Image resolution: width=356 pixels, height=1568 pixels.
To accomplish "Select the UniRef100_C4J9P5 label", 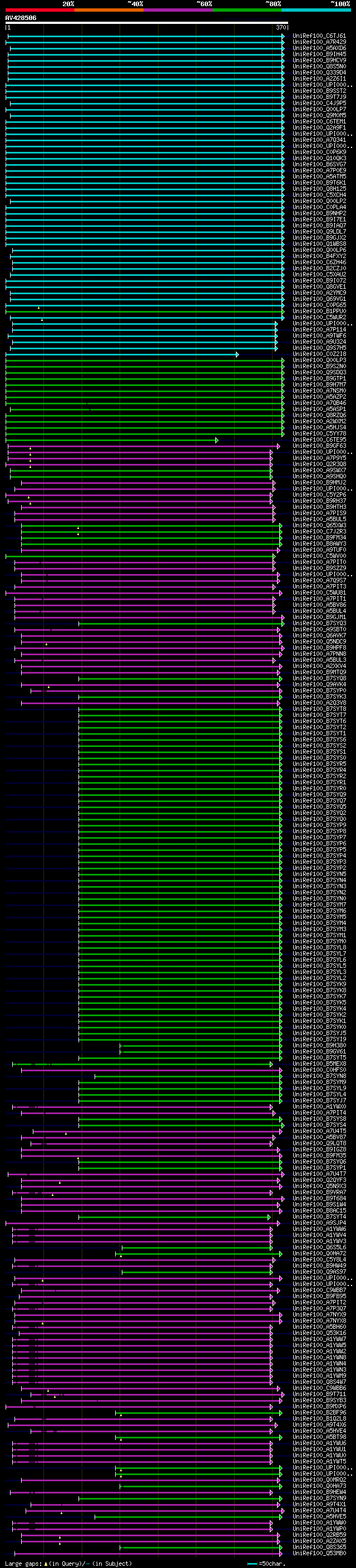I will pos(319,103).
